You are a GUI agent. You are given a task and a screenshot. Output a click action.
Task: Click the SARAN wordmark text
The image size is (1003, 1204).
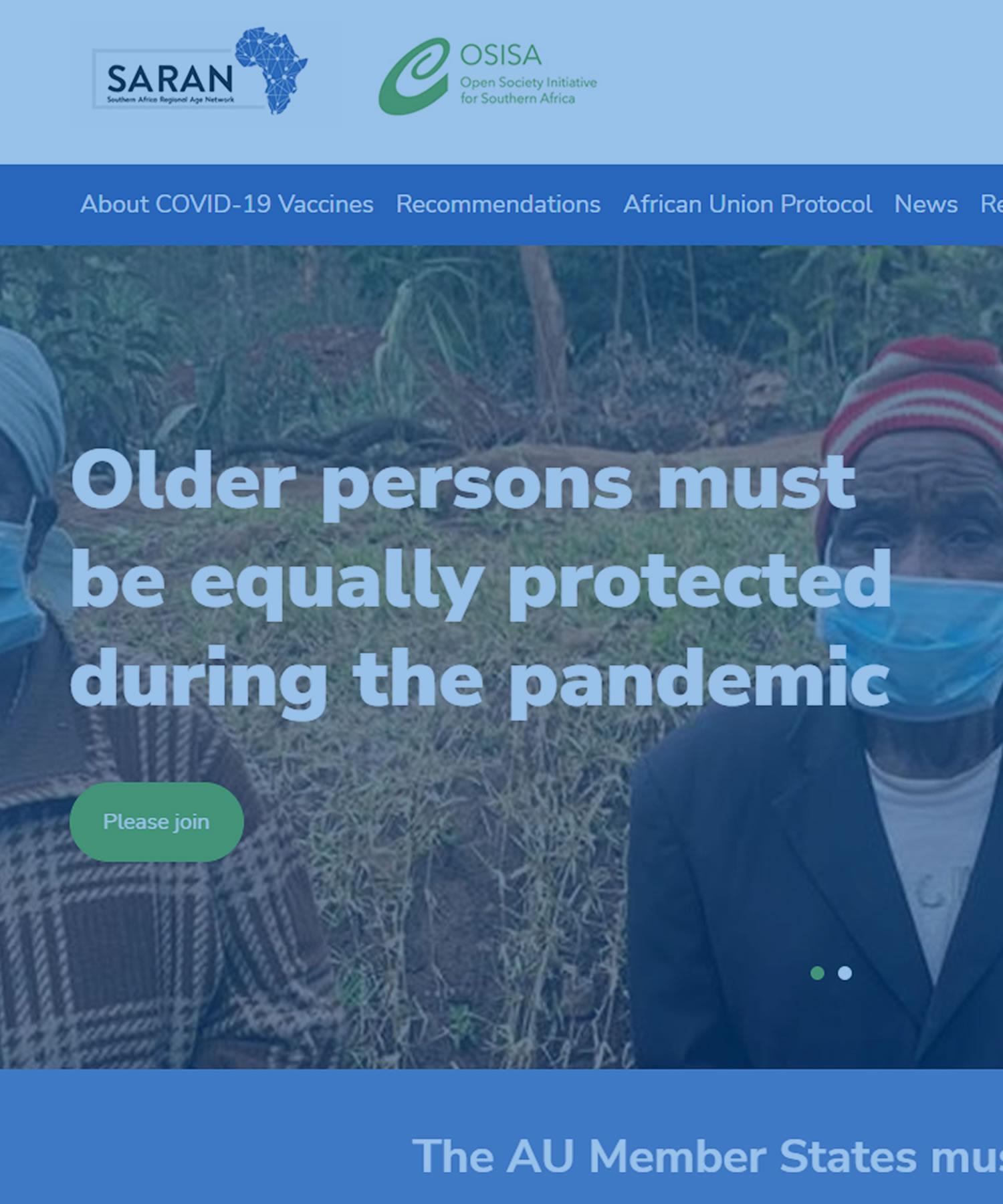[170, 79]
